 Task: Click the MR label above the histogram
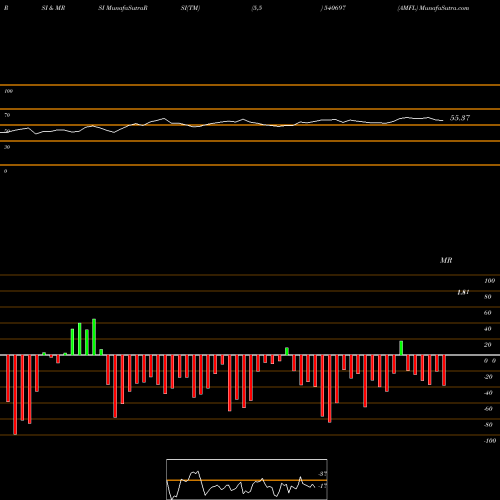tap(446, 260)
